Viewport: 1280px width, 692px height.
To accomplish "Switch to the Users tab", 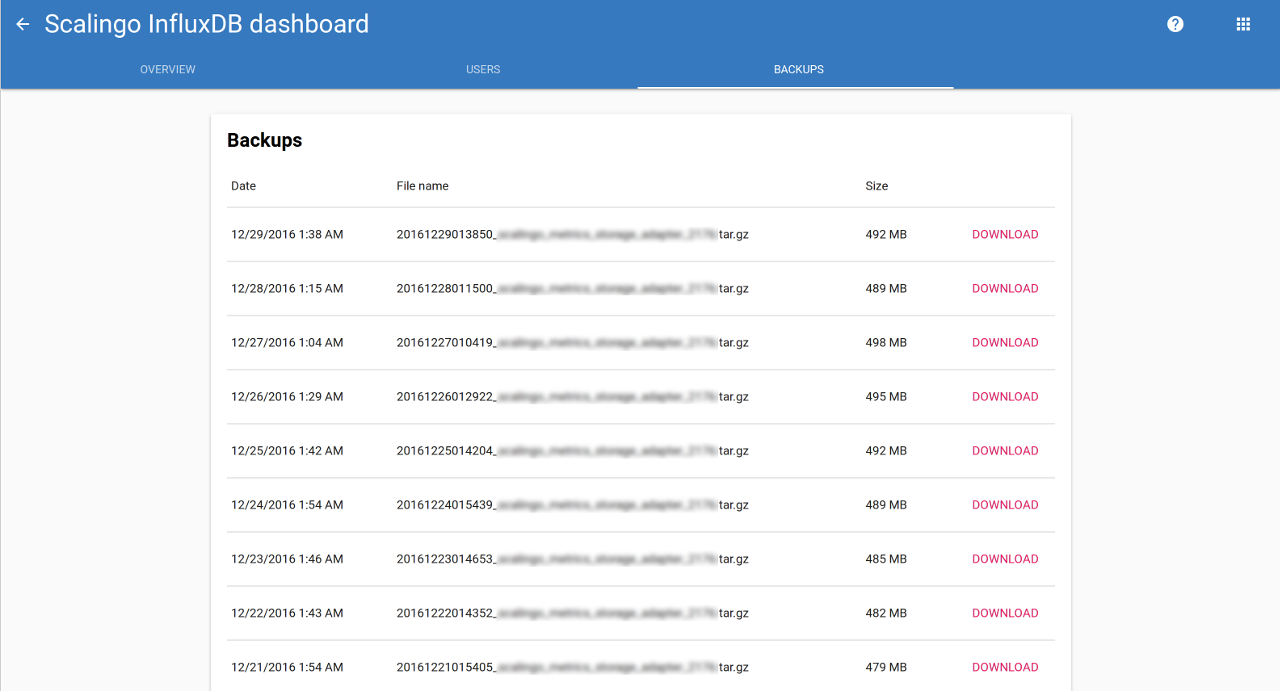I will [x=483, y=70].
